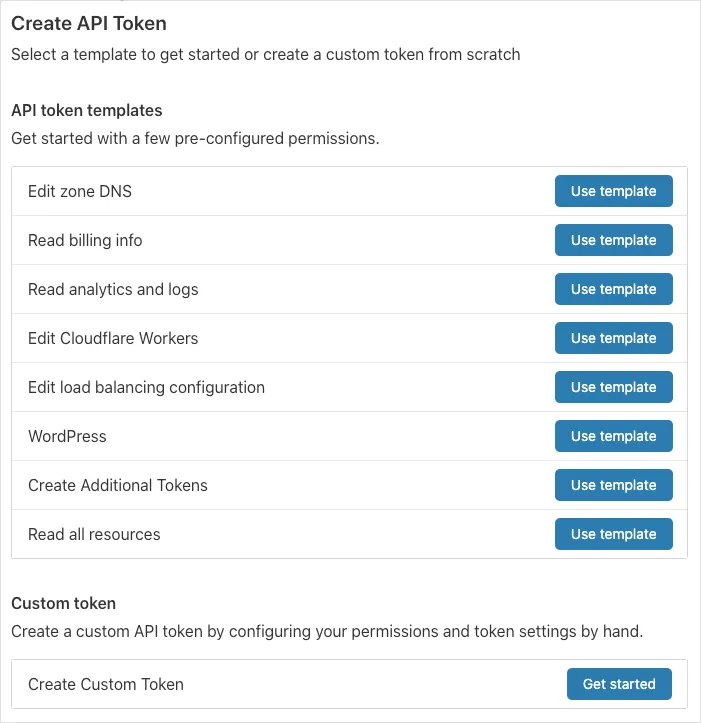Click the Create API Token page heading
The width and height of the screenshot is (701, 723).
coord(89,23)
